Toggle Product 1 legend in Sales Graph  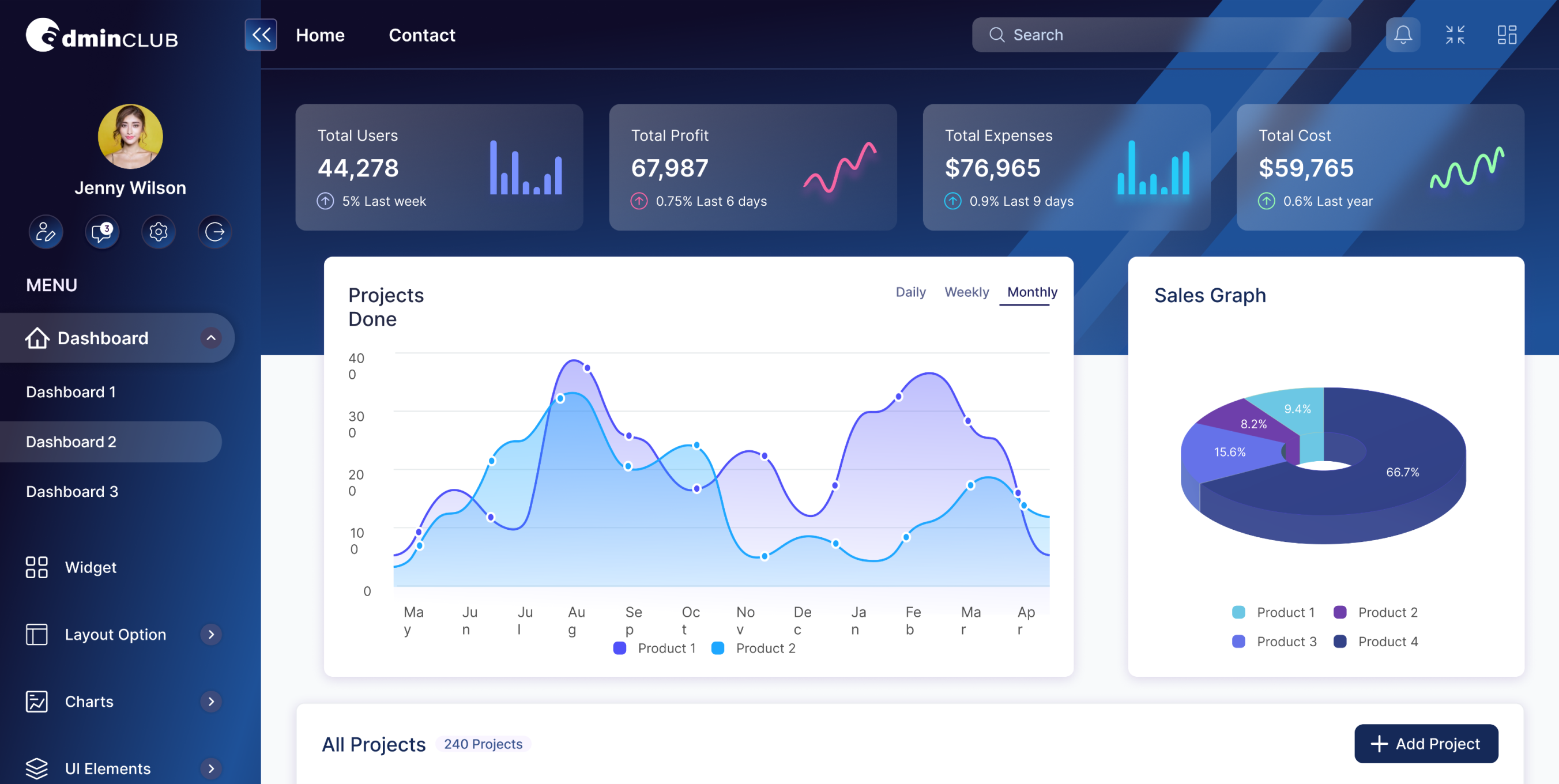(x=1274, y=612)
